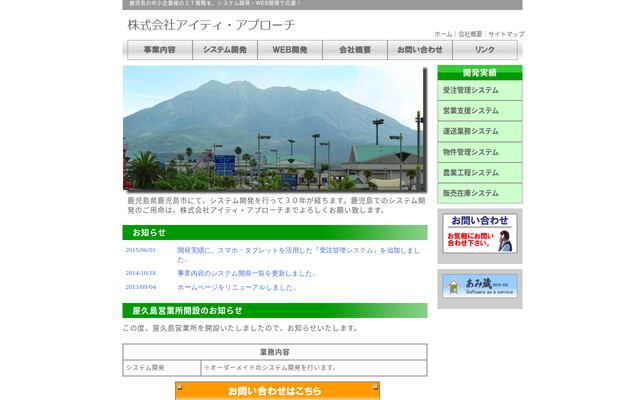Click the Sakurajima mountain header photo
Image resolution: width=640 pixels, height=400 pixels.
click(274, 128)
